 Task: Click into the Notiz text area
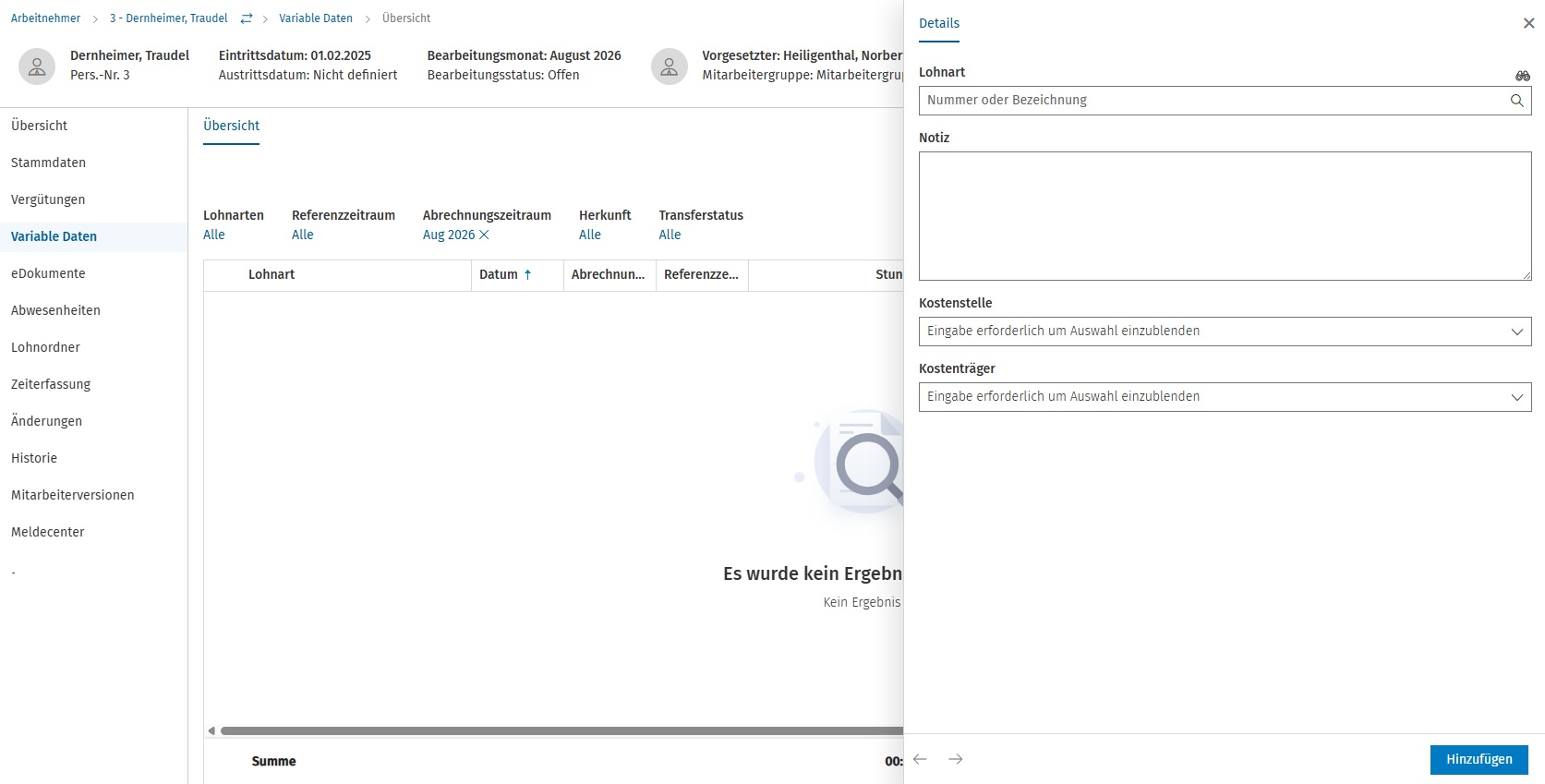[1225, 216]
